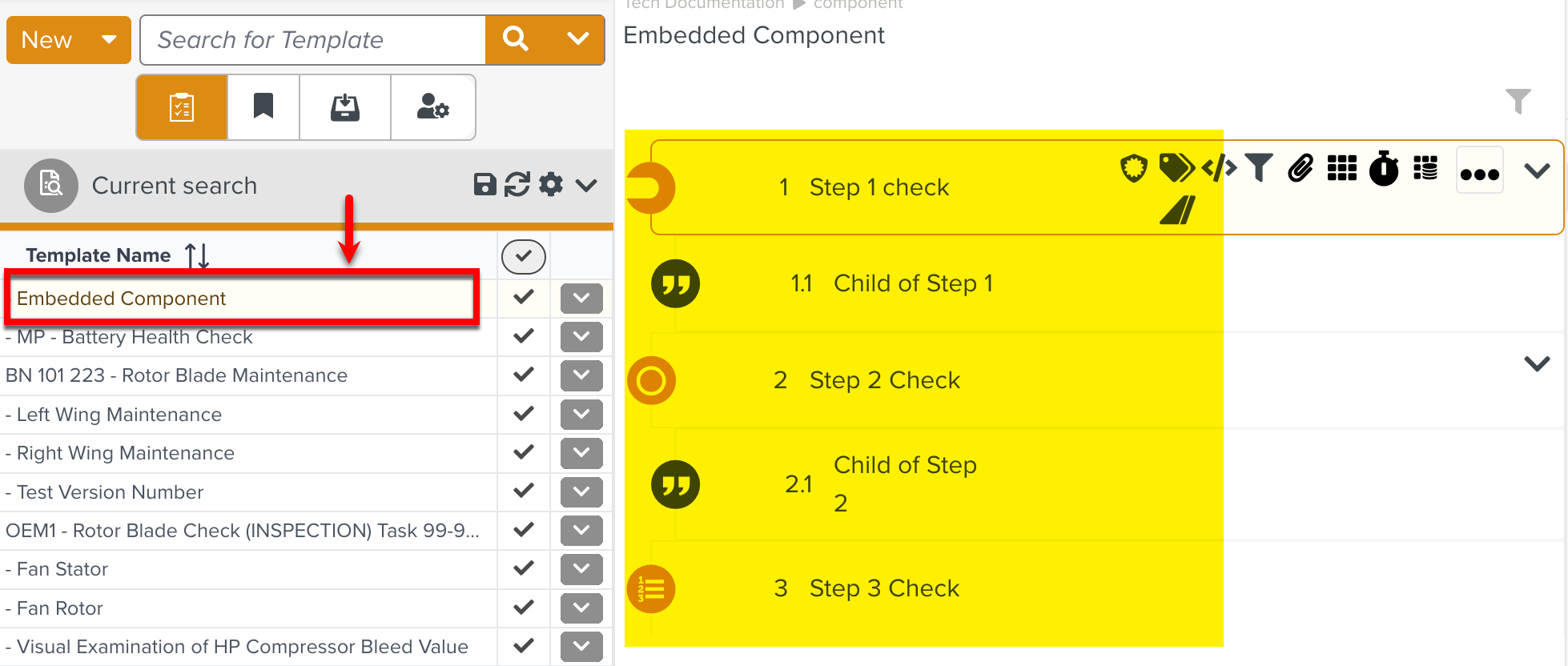
Task: Toggle the checkmark for Embedded Component row
Action: (524, 297)
